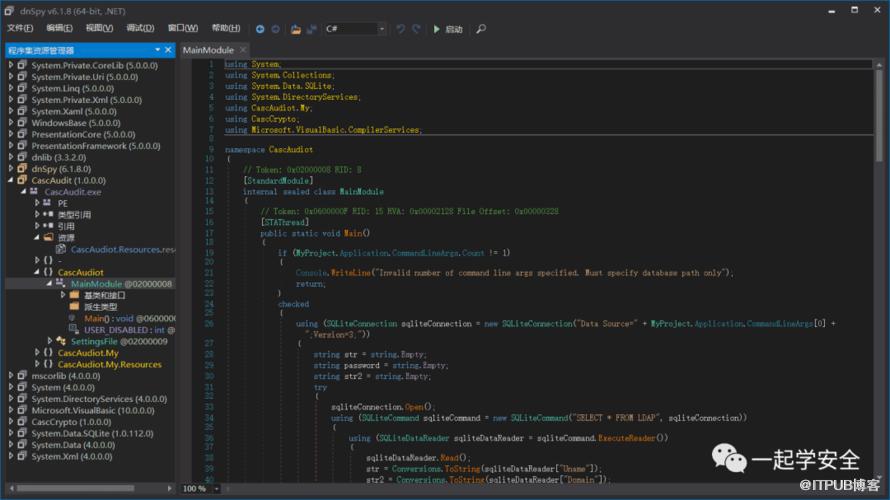
Task: Expand the WindowsBase (5.0.0.0) node
Action: (11, 123)
